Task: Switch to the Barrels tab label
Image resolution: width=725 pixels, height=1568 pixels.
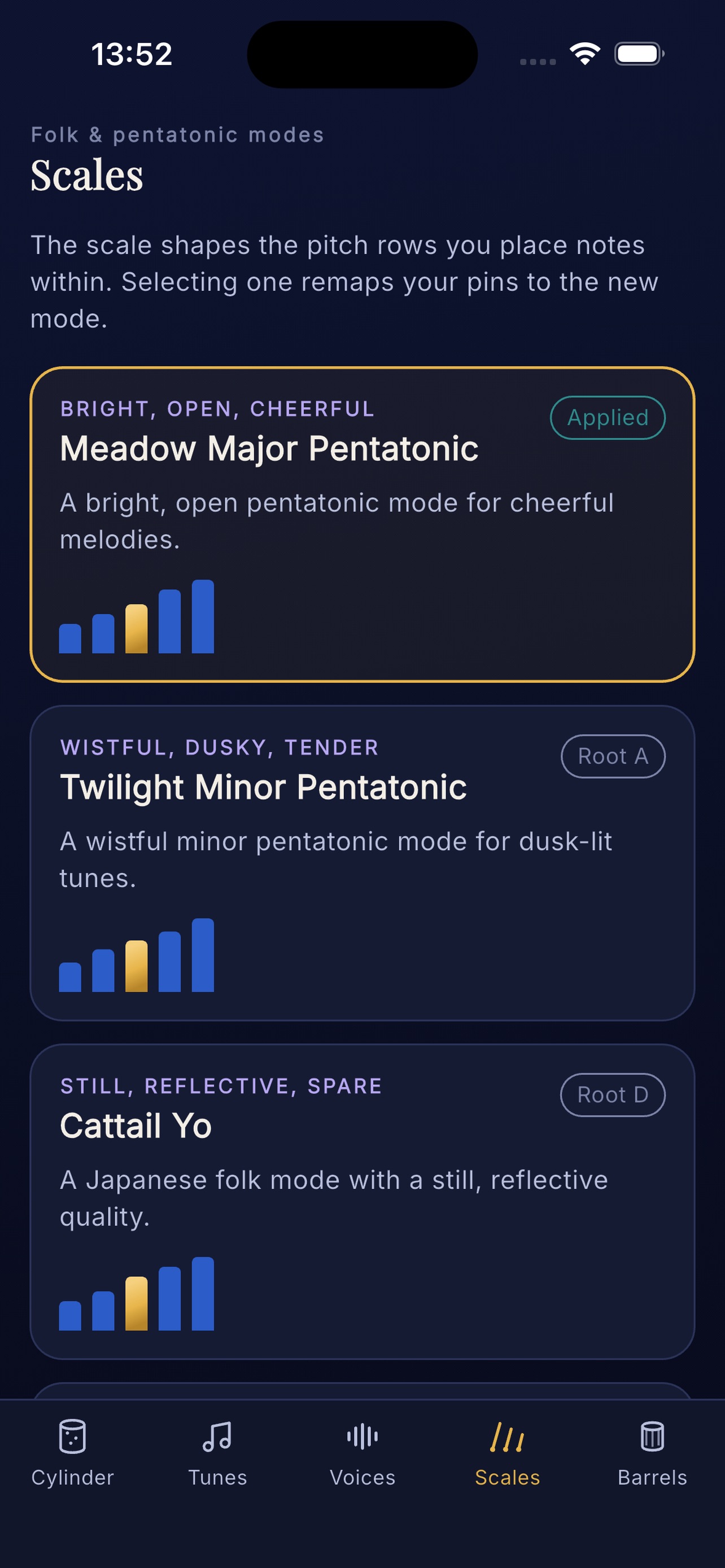Action: tap(652, 1477)
